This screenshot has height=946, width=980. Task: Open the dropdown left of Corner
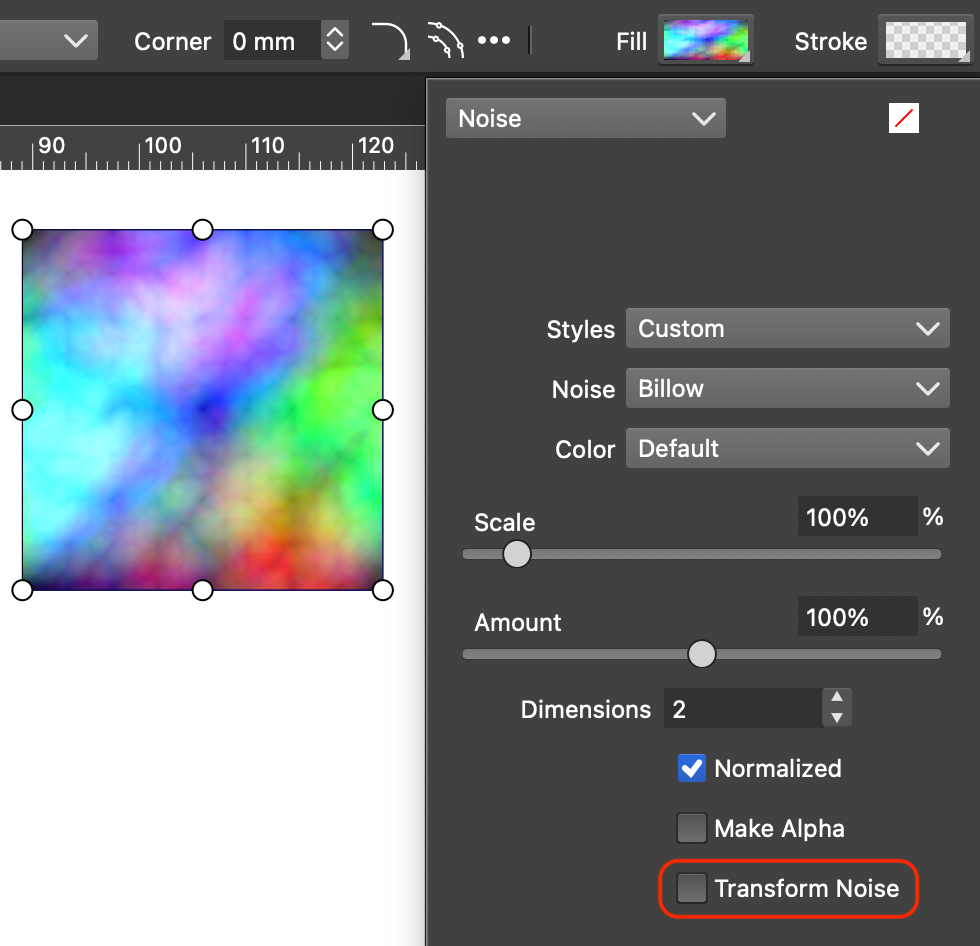point(49,41)
